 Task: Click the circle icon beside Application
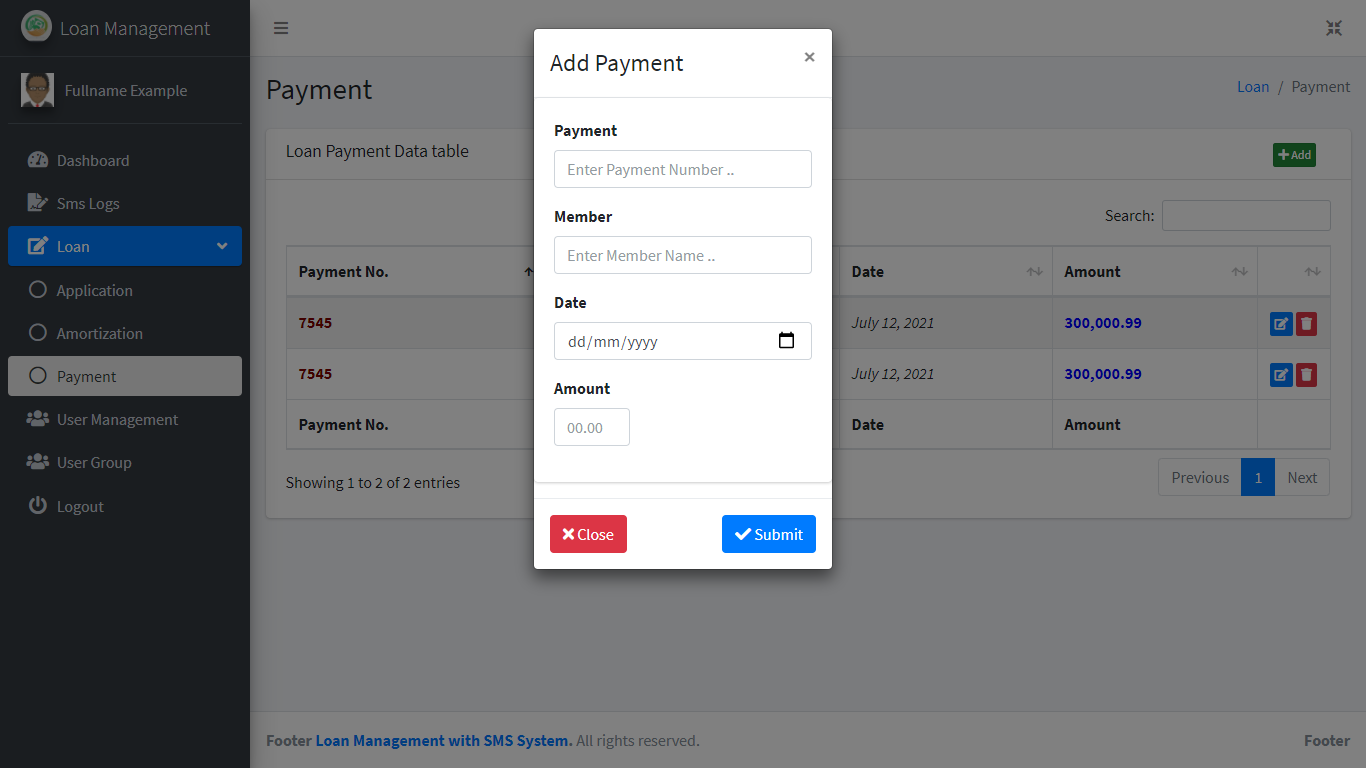38,290
